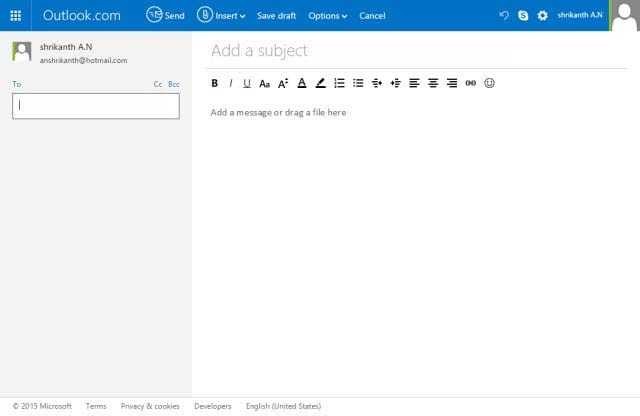Screen dimensions: 640x416
Task: Click shrikanth A.N sender name in left panel
Action: coord(66,47)
